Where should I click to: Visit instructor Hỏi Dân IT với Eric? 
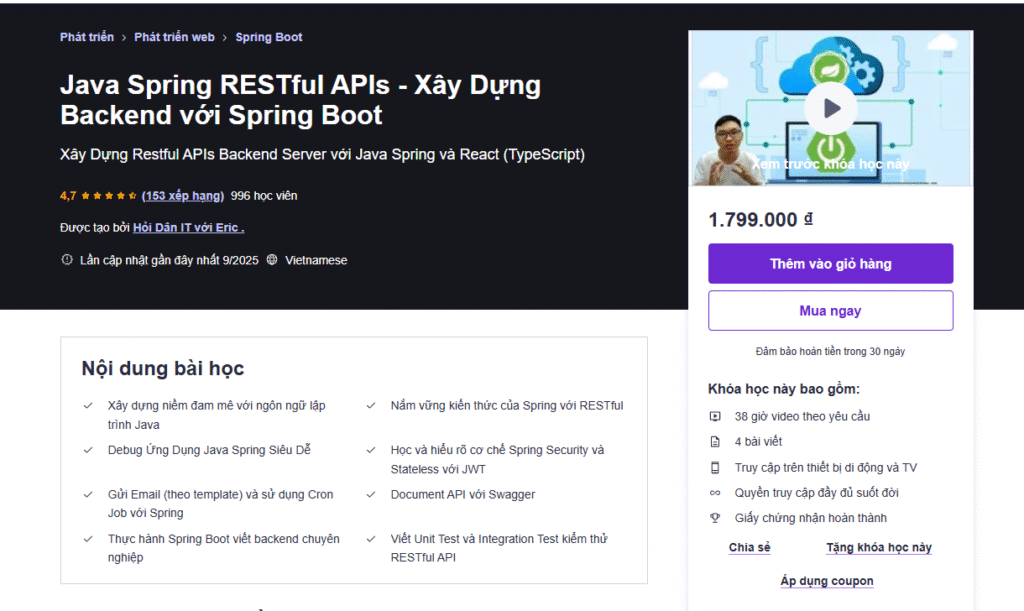(x=188, y=228)
